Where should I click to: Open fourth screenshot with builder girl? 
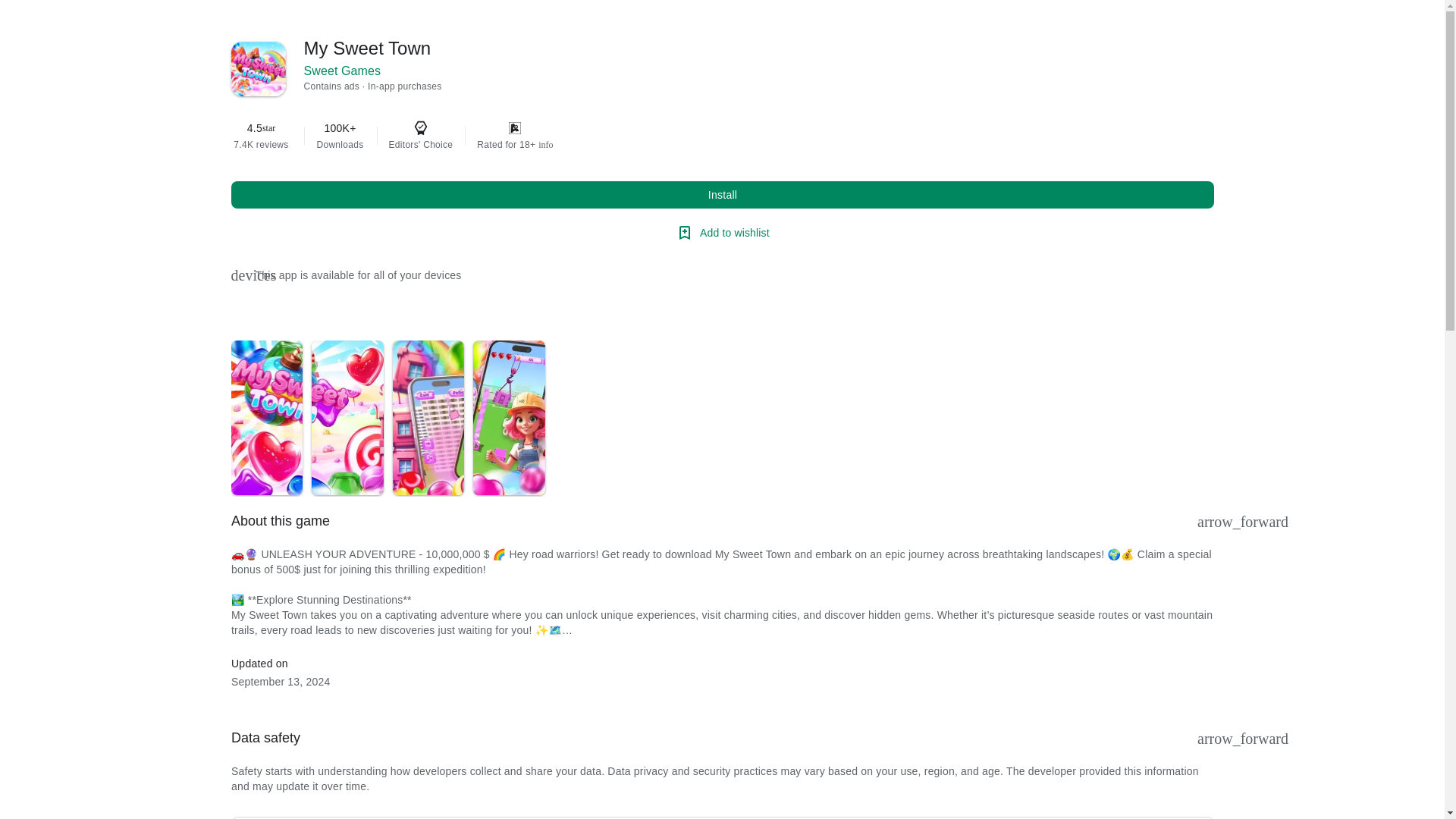point(509,418)
